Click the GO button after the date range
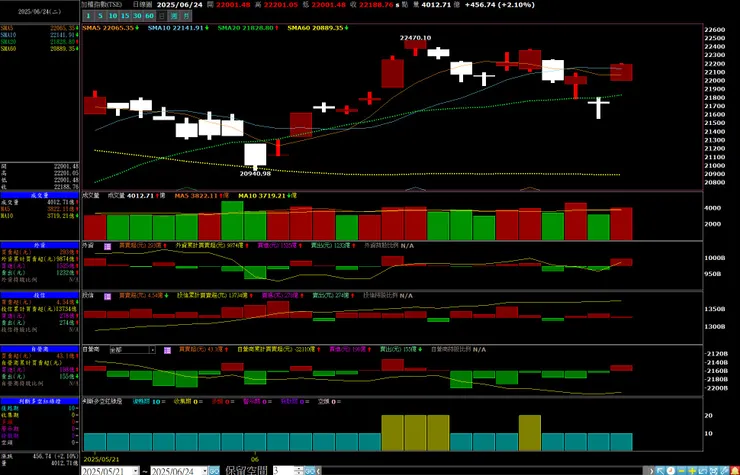Viewport: 740px width, 475px height. click(x=214, y=471)
